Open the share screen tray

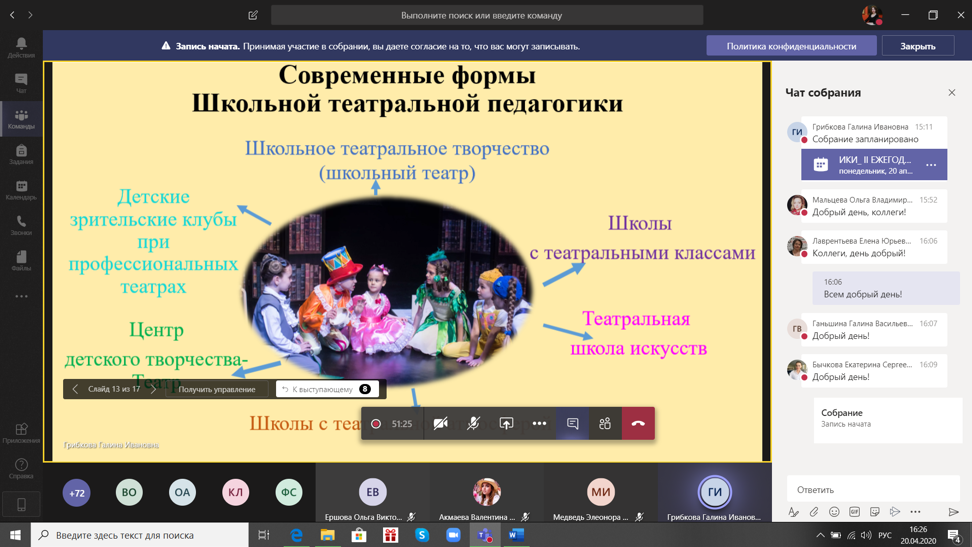506,424
